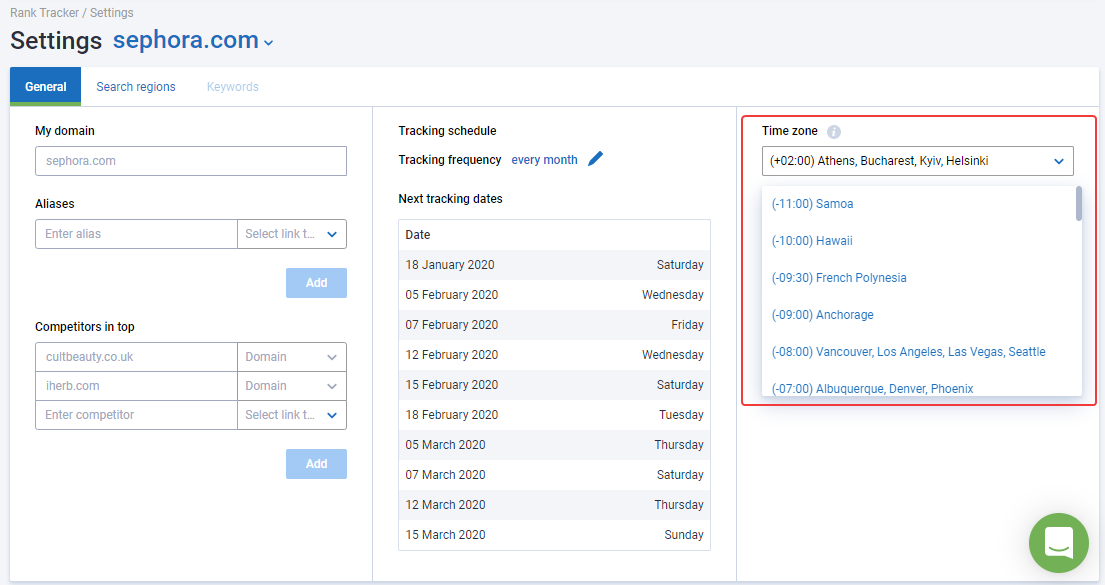Click the pencil icon to edit tracking frequency

pyautogui.click(x=595, y=159)
